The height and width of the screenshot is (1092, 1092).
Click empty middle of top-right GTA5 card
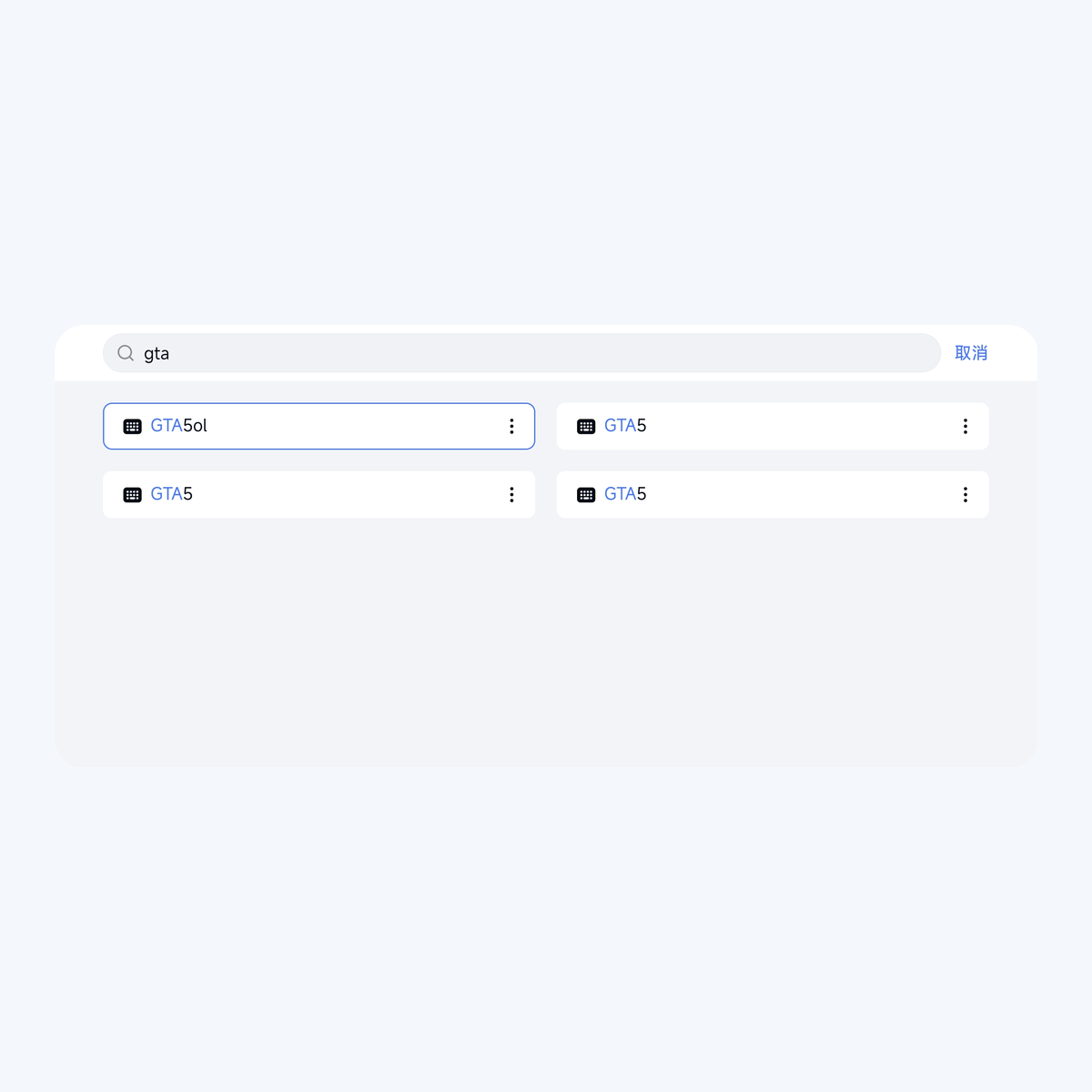click(801, 426)
